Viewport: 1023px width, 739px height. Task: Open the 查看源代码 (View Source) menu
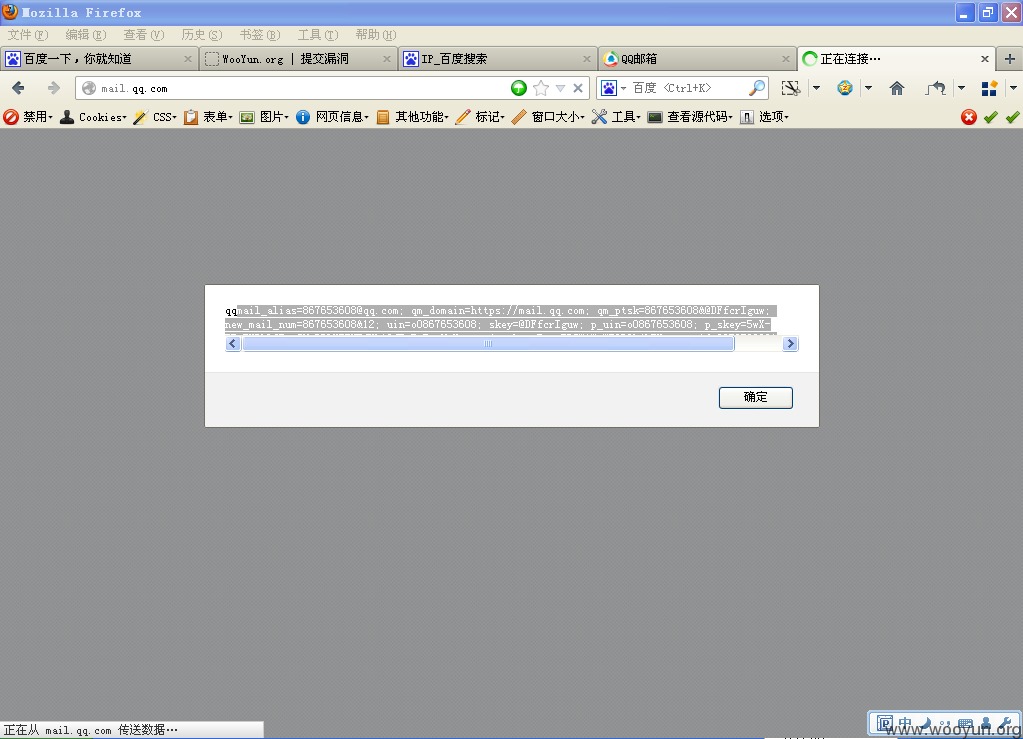coord(690,117)
